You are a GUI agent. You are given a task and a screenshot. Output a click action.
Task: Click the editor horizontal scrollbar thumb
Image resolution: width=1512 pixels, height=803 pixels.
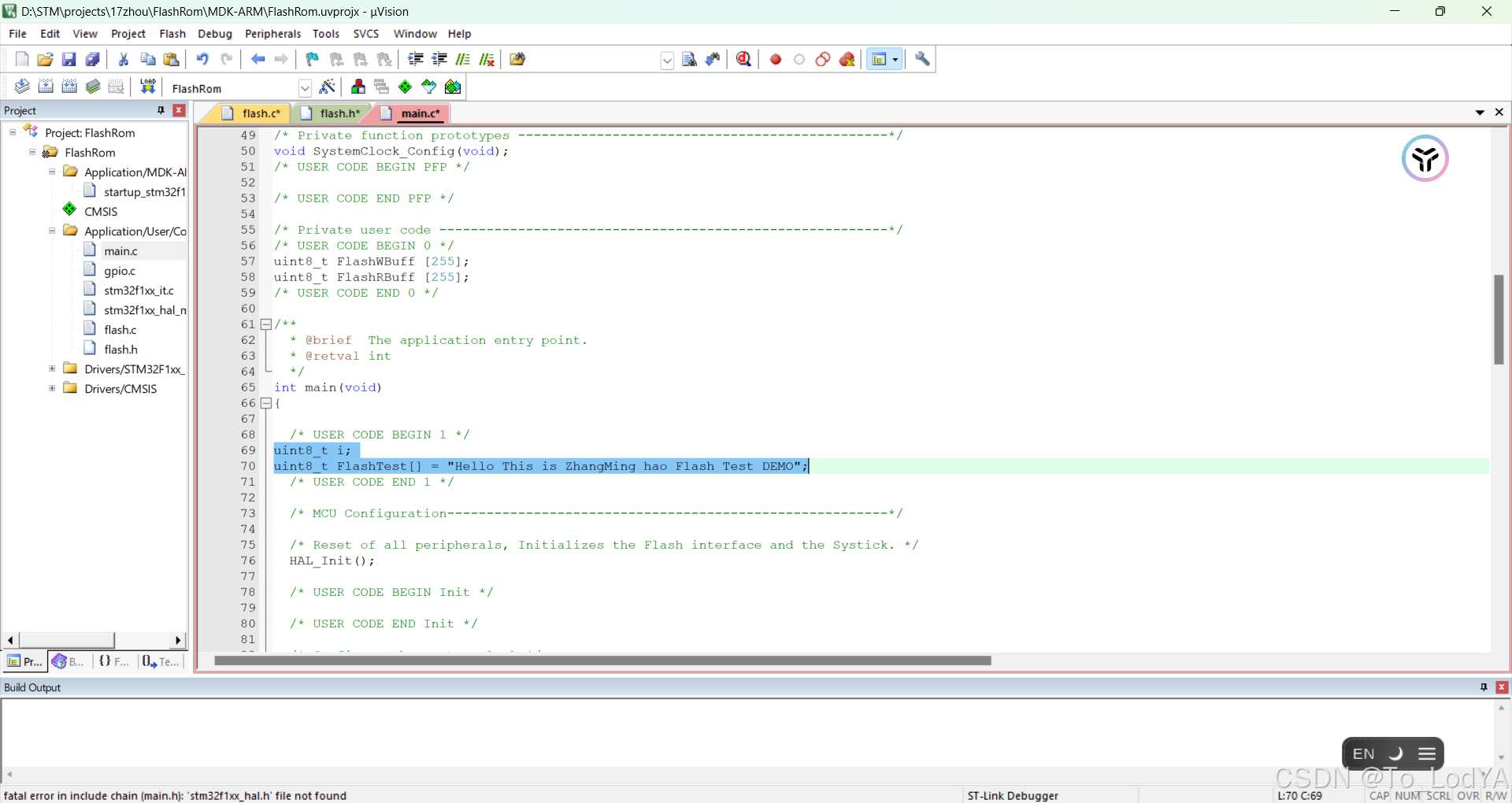(602, 661)
